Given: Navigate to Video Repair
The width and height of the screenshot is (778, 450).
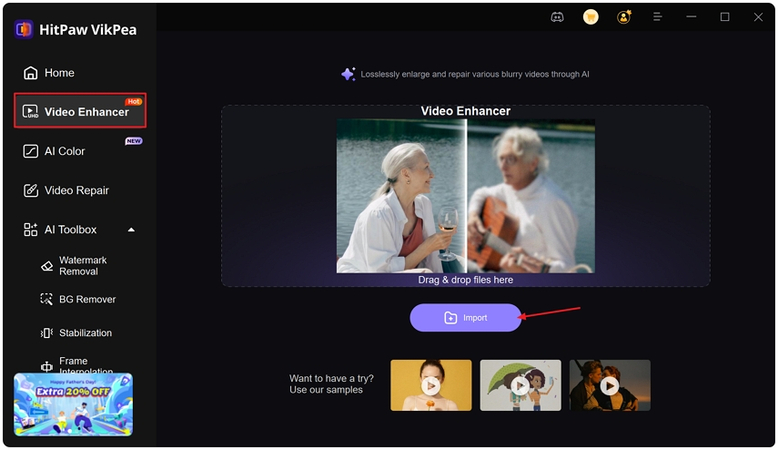Looking at the screenshot, I should click(76, 190).
